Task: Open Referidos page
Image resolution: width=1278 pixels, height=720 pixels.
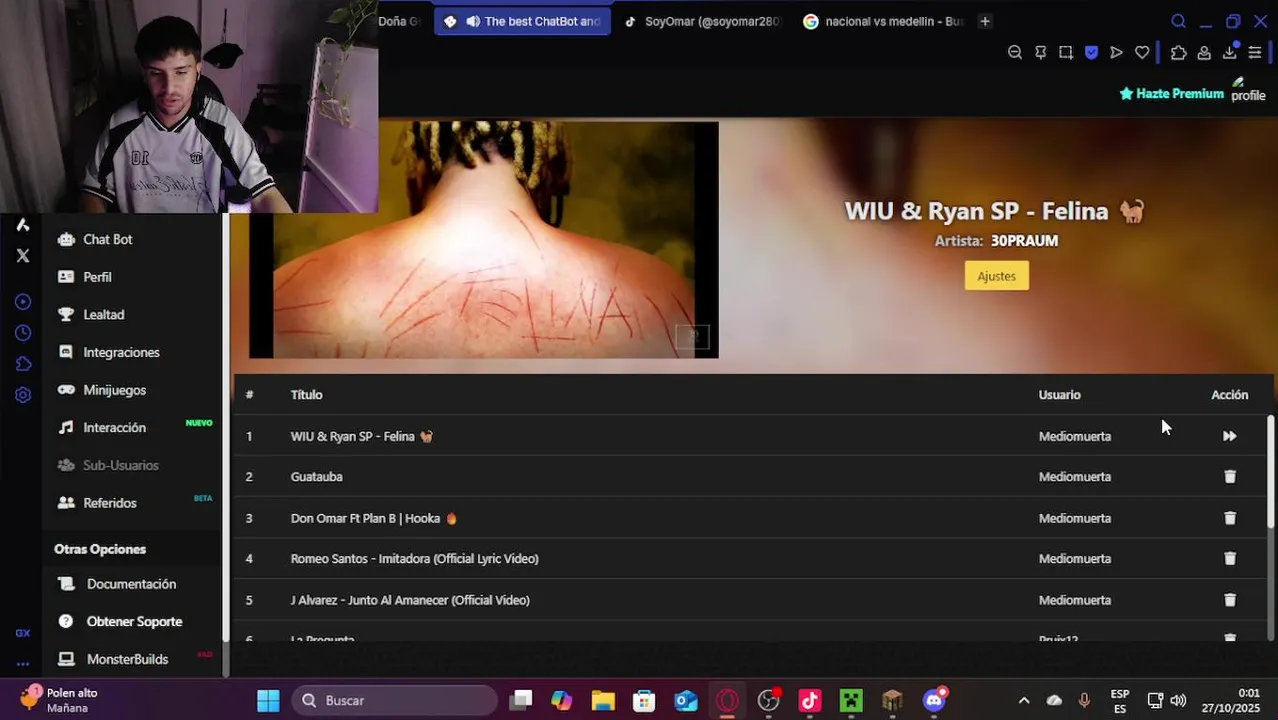Action: point(110,503)
